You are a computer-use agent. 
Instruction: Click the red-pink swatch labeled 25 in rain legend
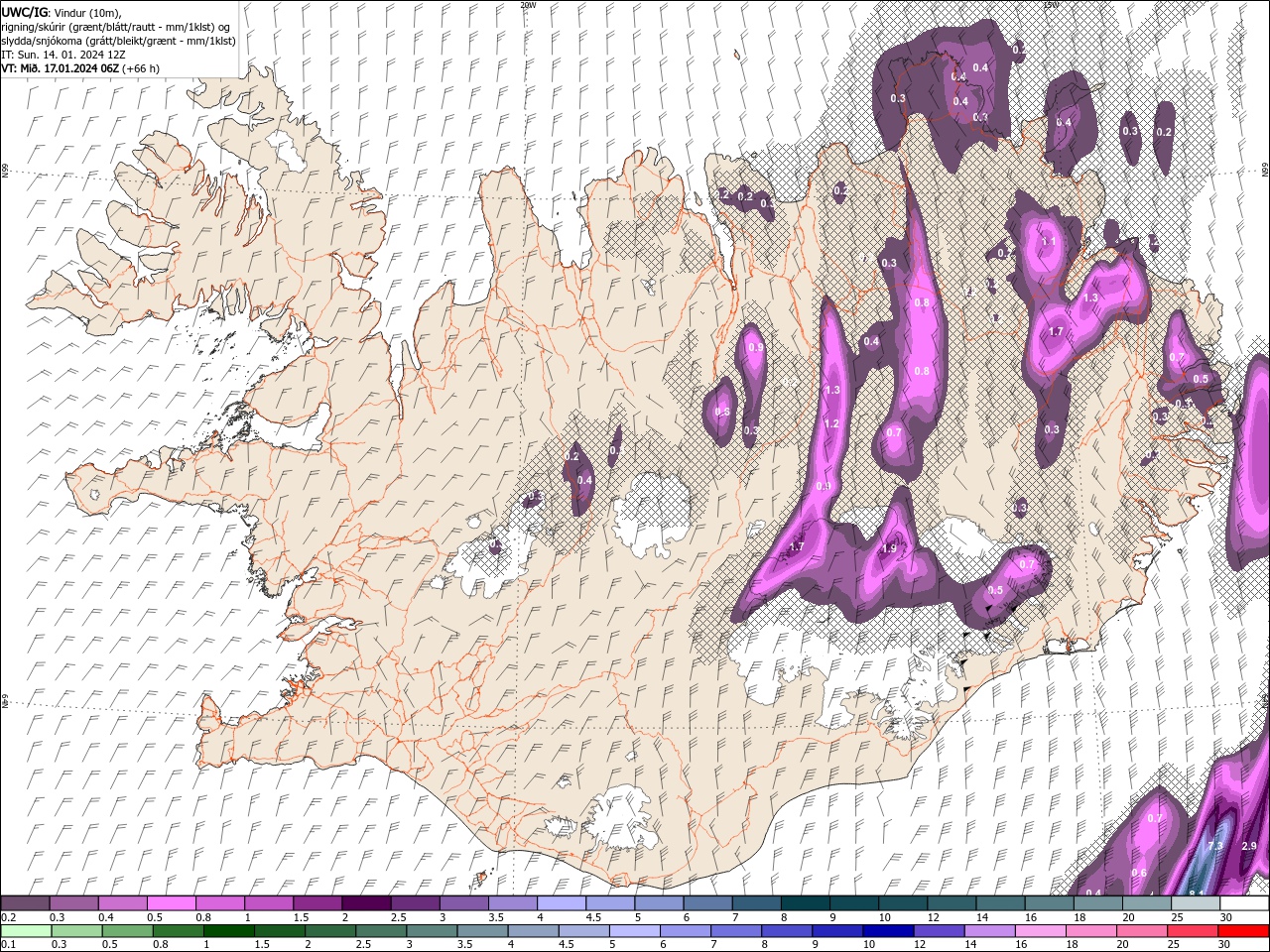[1191, 931]
